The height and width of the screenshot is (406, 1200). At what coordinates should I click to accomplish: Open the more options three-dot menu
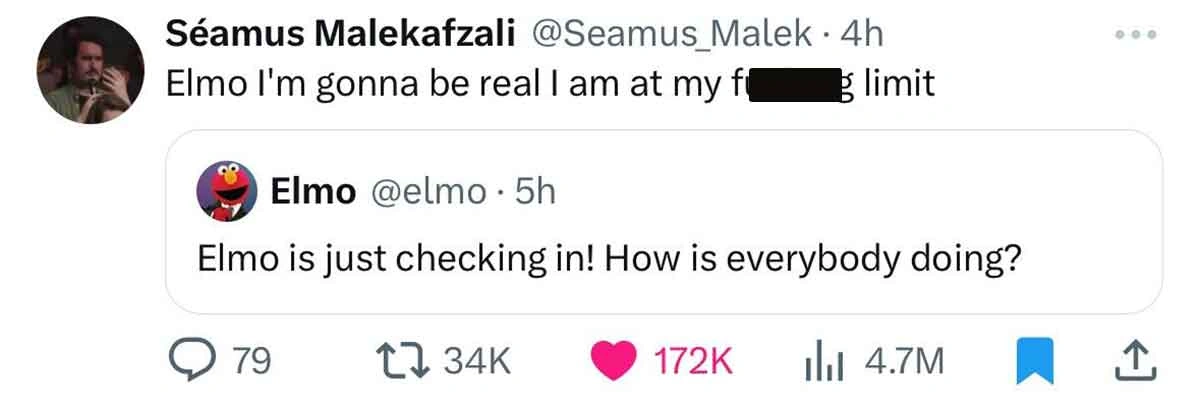tap(1139, 34)
